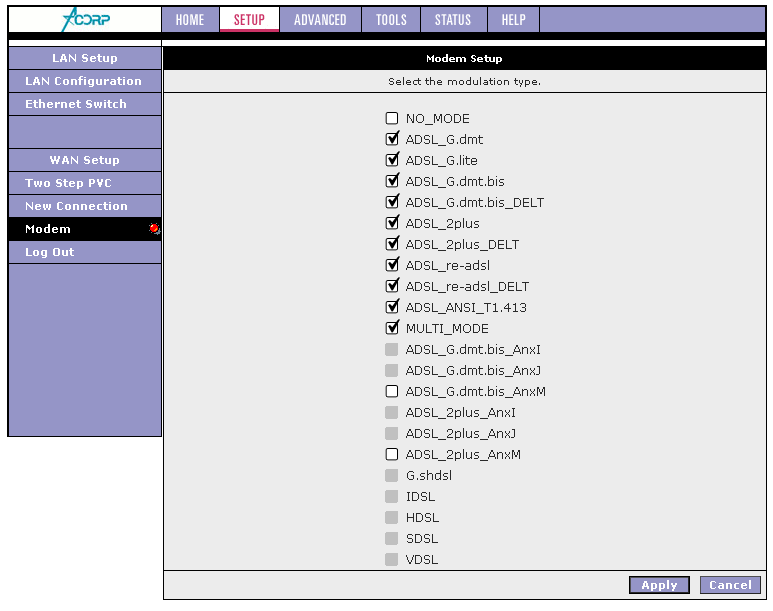Click the disabled SDSL checkbox
The image size is (773, 611).
(x=392, y=539)
